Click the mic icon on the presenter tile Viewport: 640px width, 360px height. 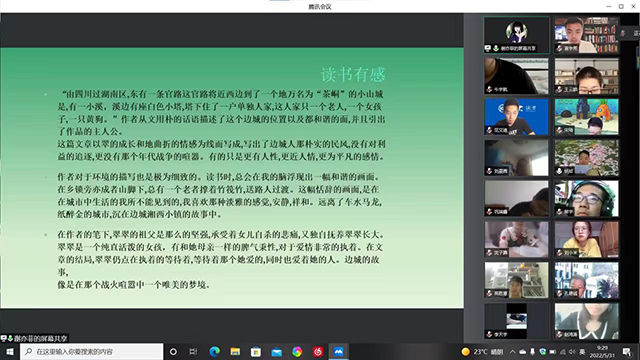(x=496, y=48)
